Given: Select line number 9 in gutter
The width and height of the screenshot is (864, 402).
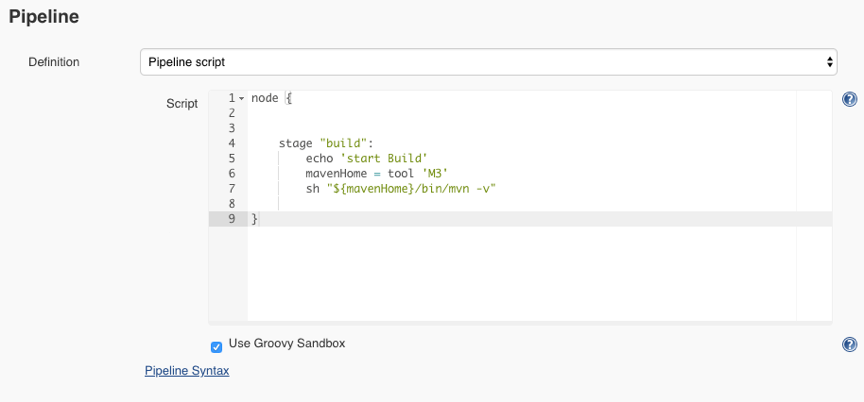Looking at the screenshot, I should coord(231,218).
